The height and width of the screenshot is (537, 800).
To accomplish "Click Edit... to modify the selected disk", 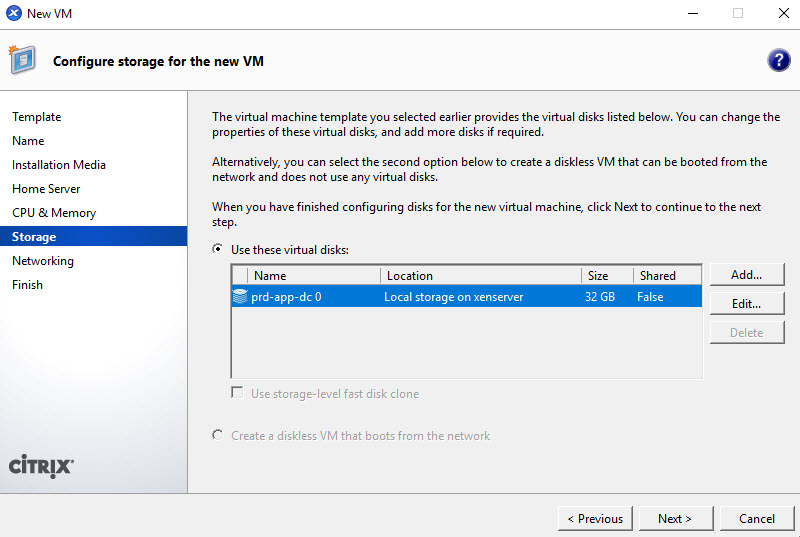I will 746,304.
